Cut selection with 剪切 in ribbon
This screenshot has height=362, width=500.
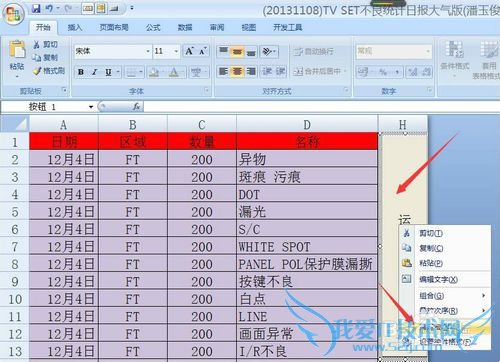(x=46, y=44)
